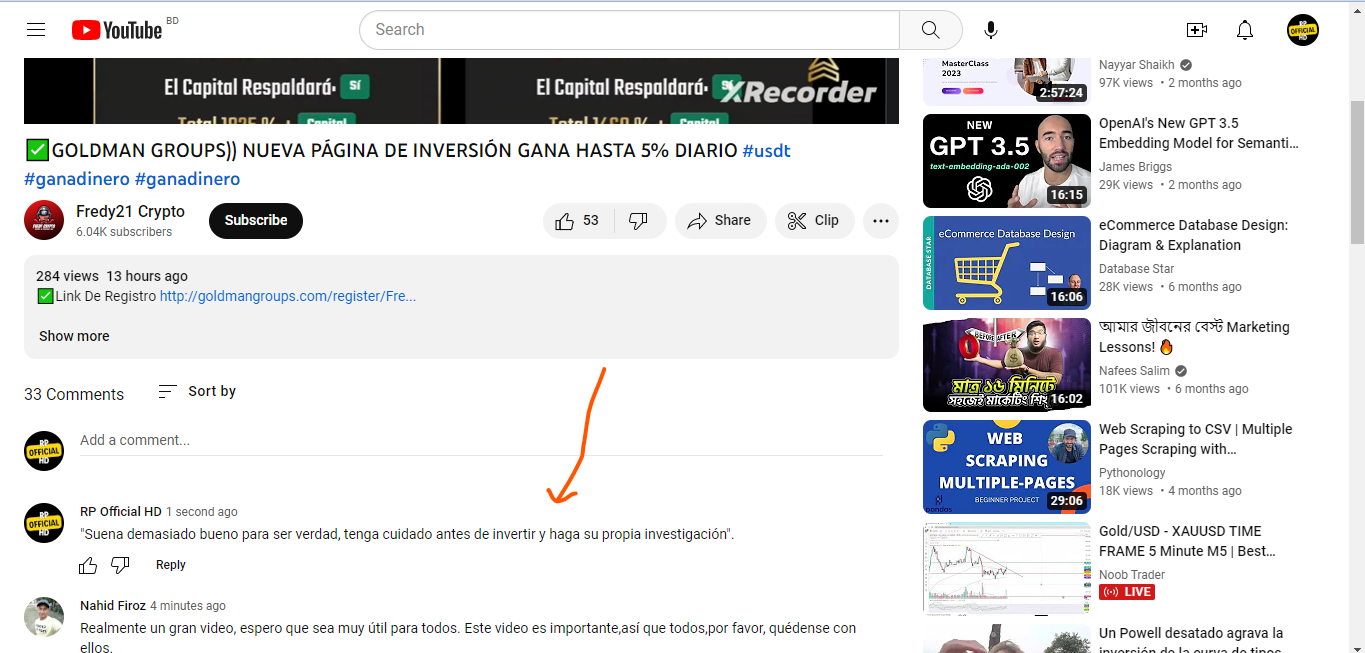
Task: Open the RP Official account avatar menu
Action: point(1303,30)
